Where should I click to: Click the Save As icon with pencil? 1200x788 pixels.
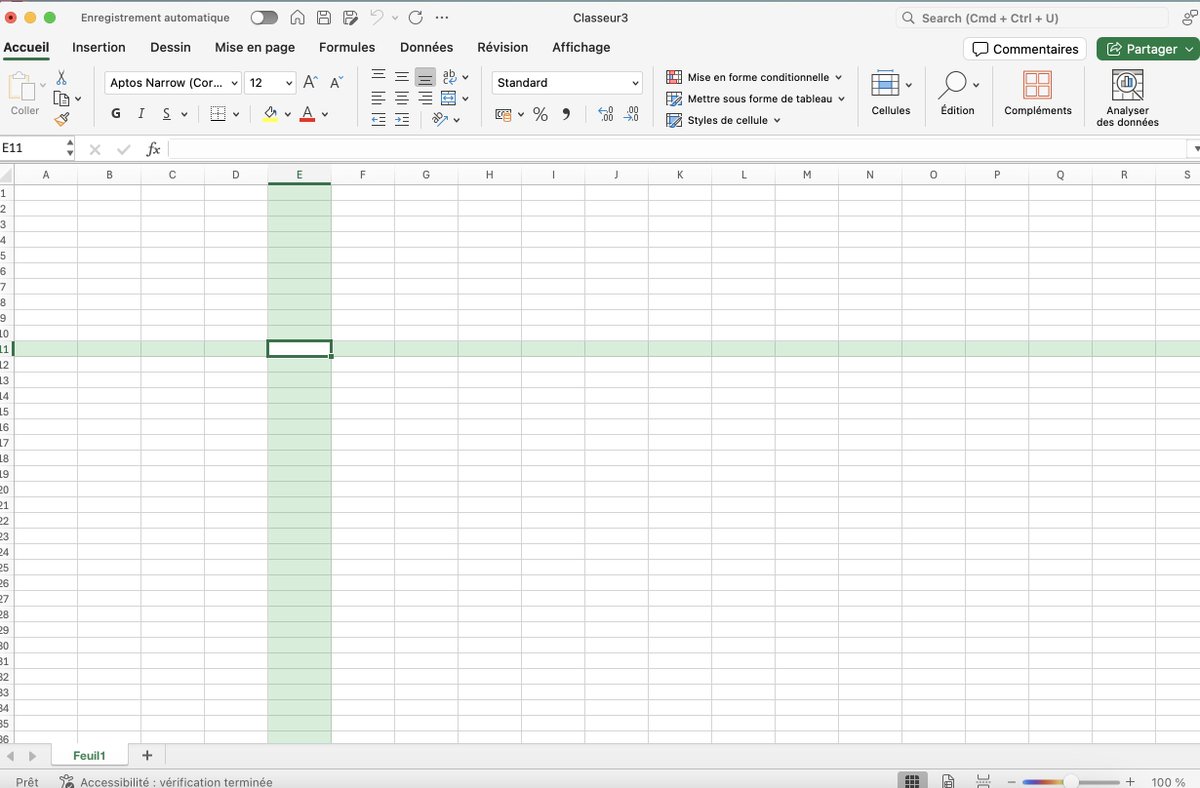[x=350, y=18]
